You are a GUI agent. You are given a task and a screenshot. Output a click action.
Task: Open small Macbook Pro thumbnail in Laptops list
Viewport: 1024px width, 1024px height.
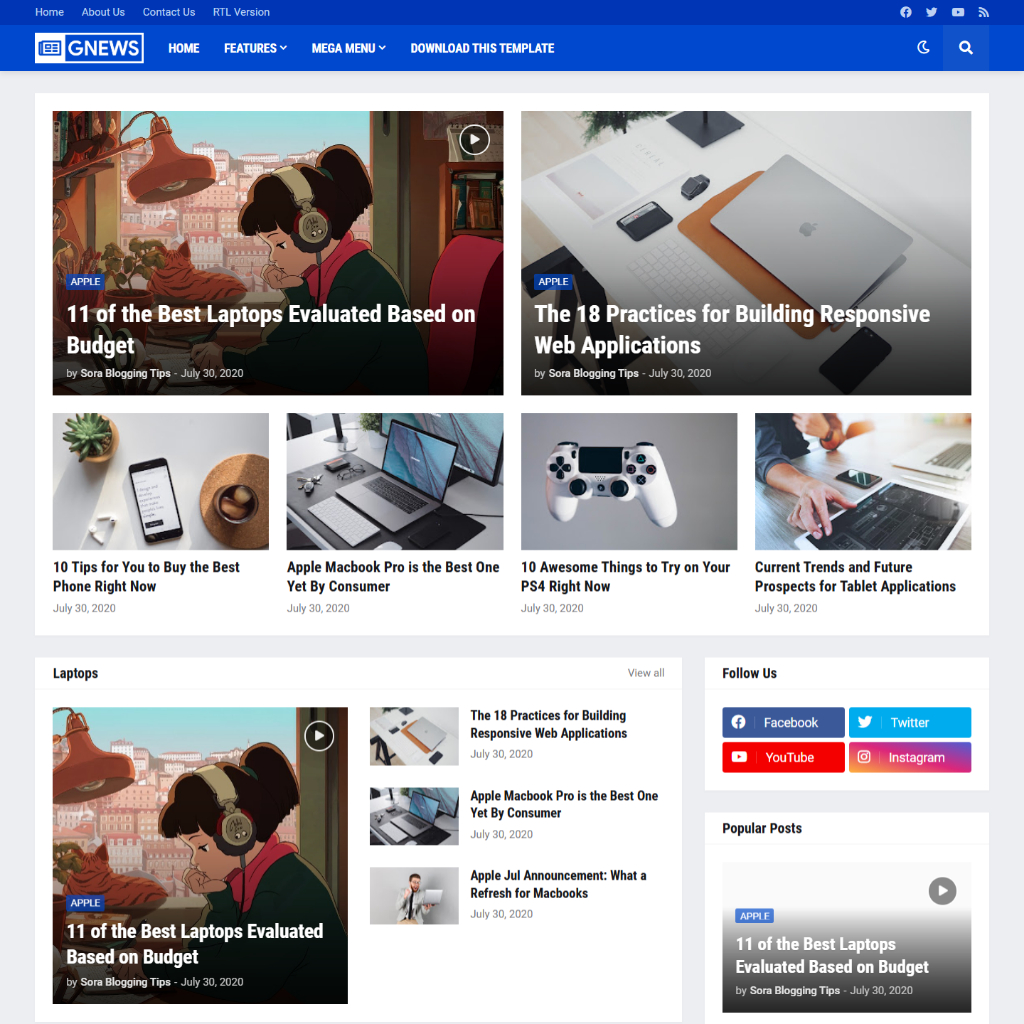click(x=414, y=816)
